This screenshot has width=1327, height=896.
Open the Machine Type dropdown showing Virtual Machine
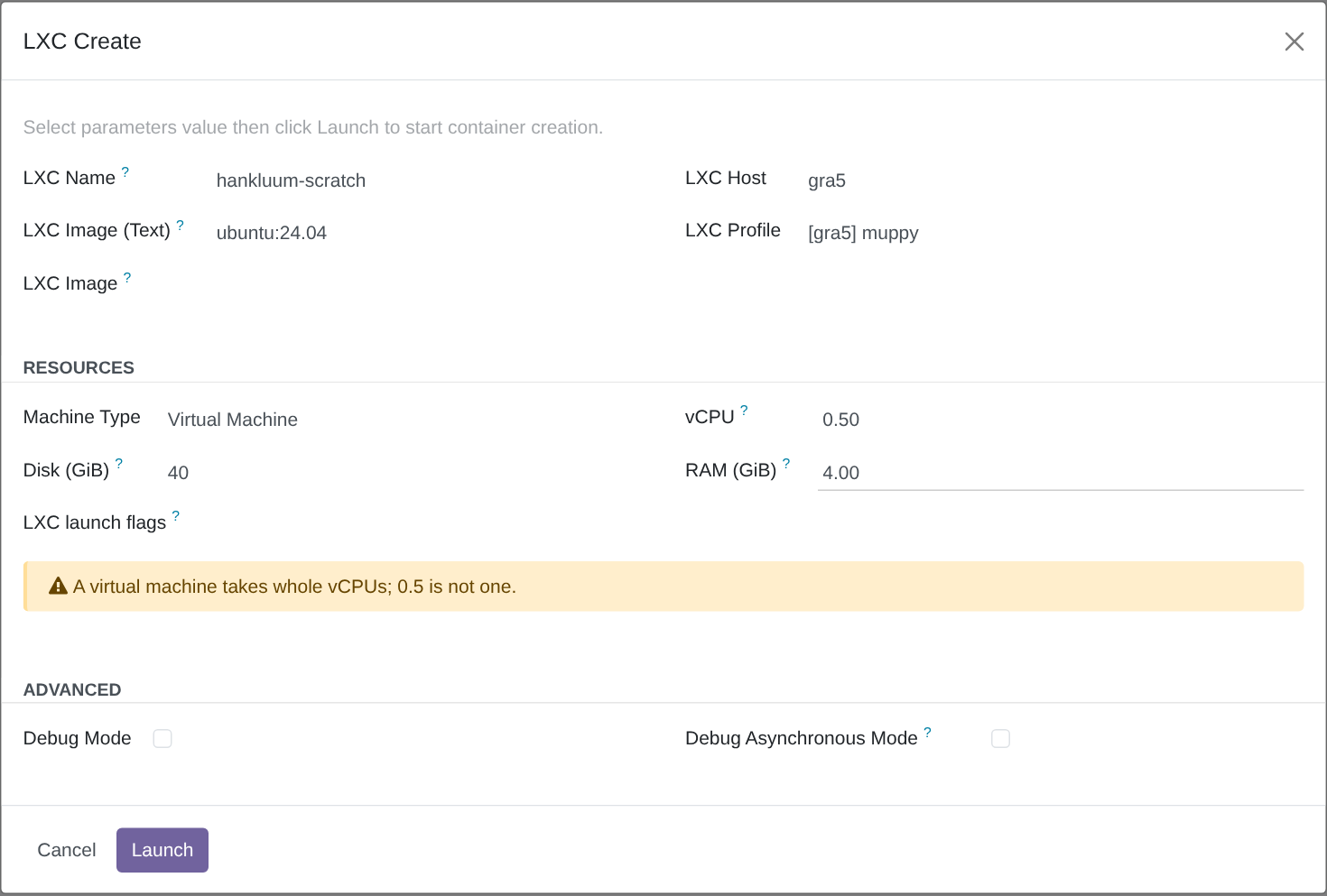click(404, 420)
